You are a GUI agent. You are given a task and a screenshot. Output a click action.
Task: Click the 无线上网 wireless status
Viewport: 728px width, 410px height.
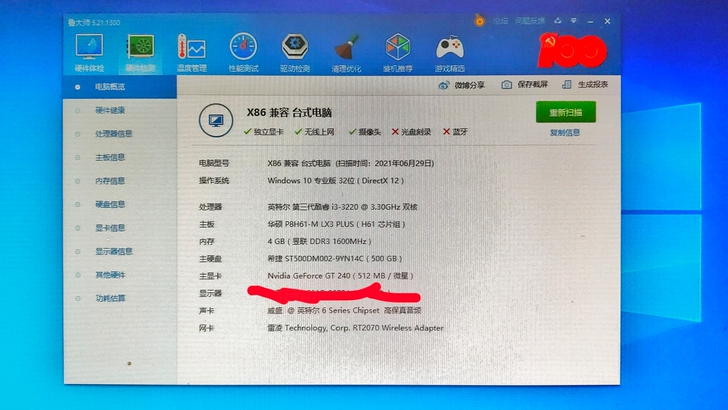(x=315, y=132)
